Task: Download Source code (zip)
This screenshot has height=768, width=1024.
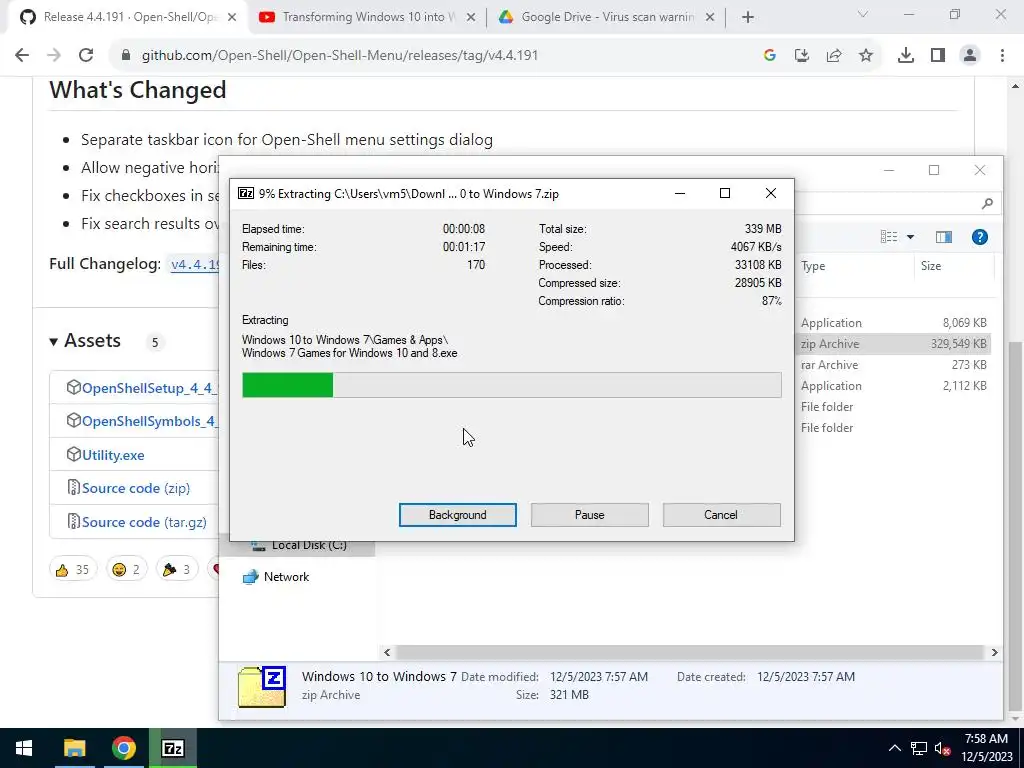Action: tap(135, 488)
